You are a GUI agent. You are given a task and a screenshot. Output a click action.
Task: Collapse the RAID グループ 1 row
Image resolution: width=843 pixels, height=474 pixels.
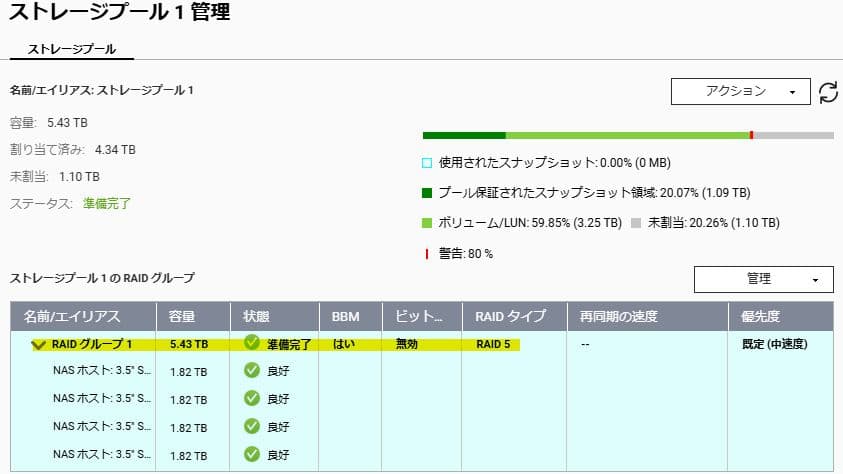point(38,345)
